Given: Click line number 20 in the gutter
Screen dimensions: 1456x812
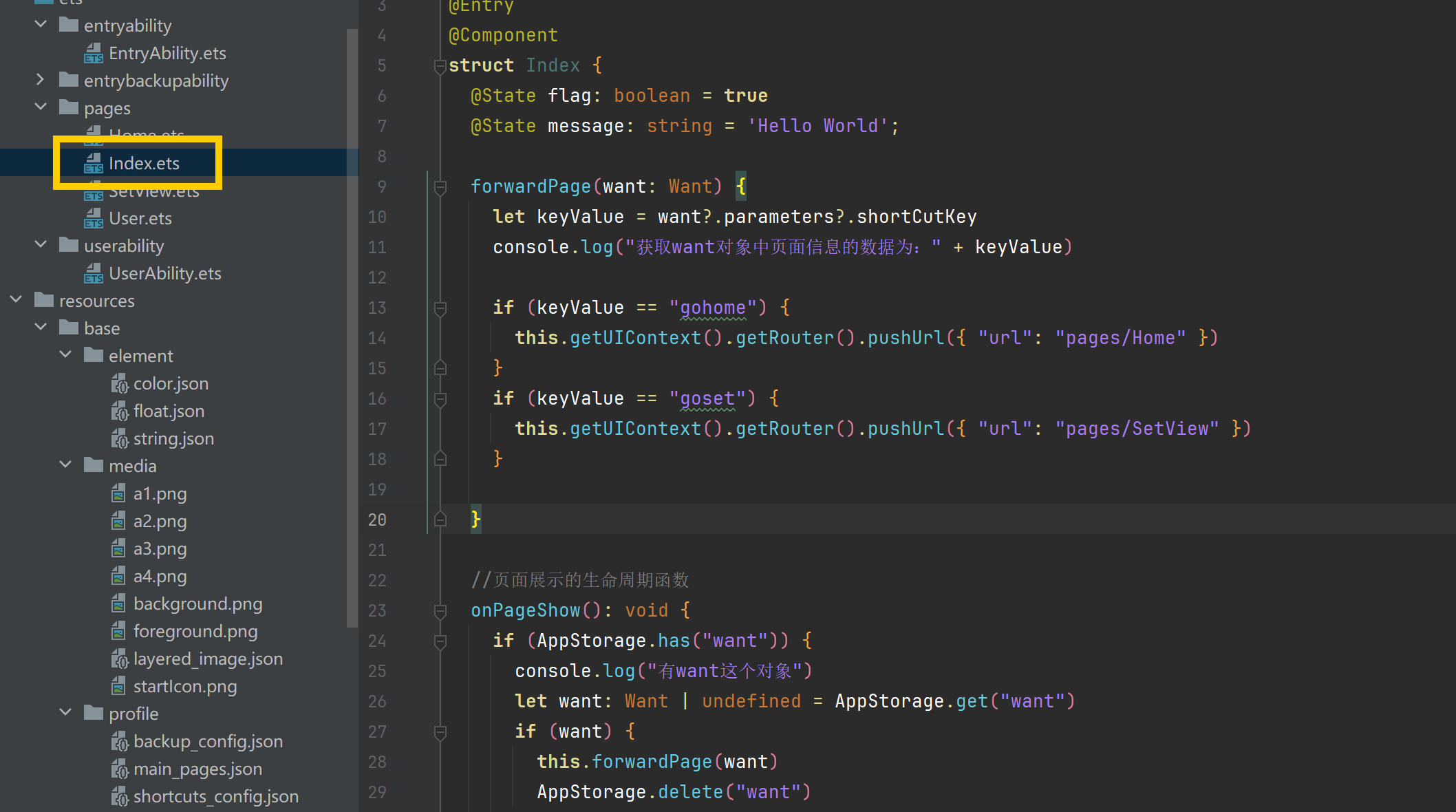Looking at the screenshot, I should point(377,520).
